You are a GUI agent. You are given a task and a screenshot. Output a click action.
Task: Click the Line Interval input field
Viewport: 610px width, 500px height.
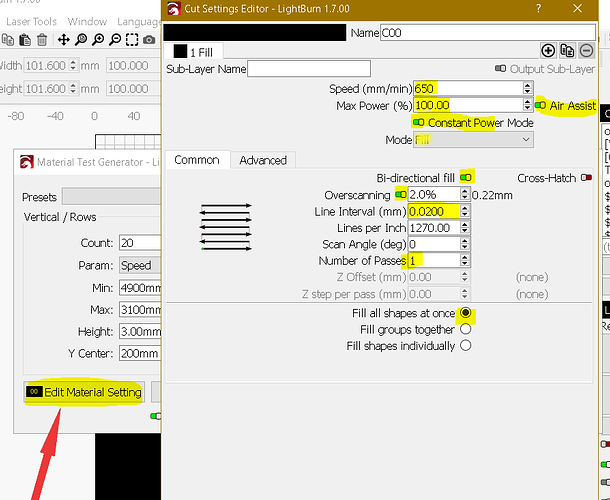click(434, 211)
